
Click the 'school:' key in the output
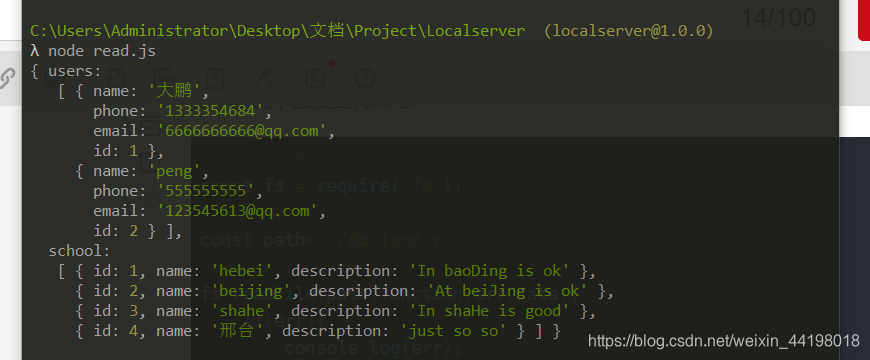(79, 251)
